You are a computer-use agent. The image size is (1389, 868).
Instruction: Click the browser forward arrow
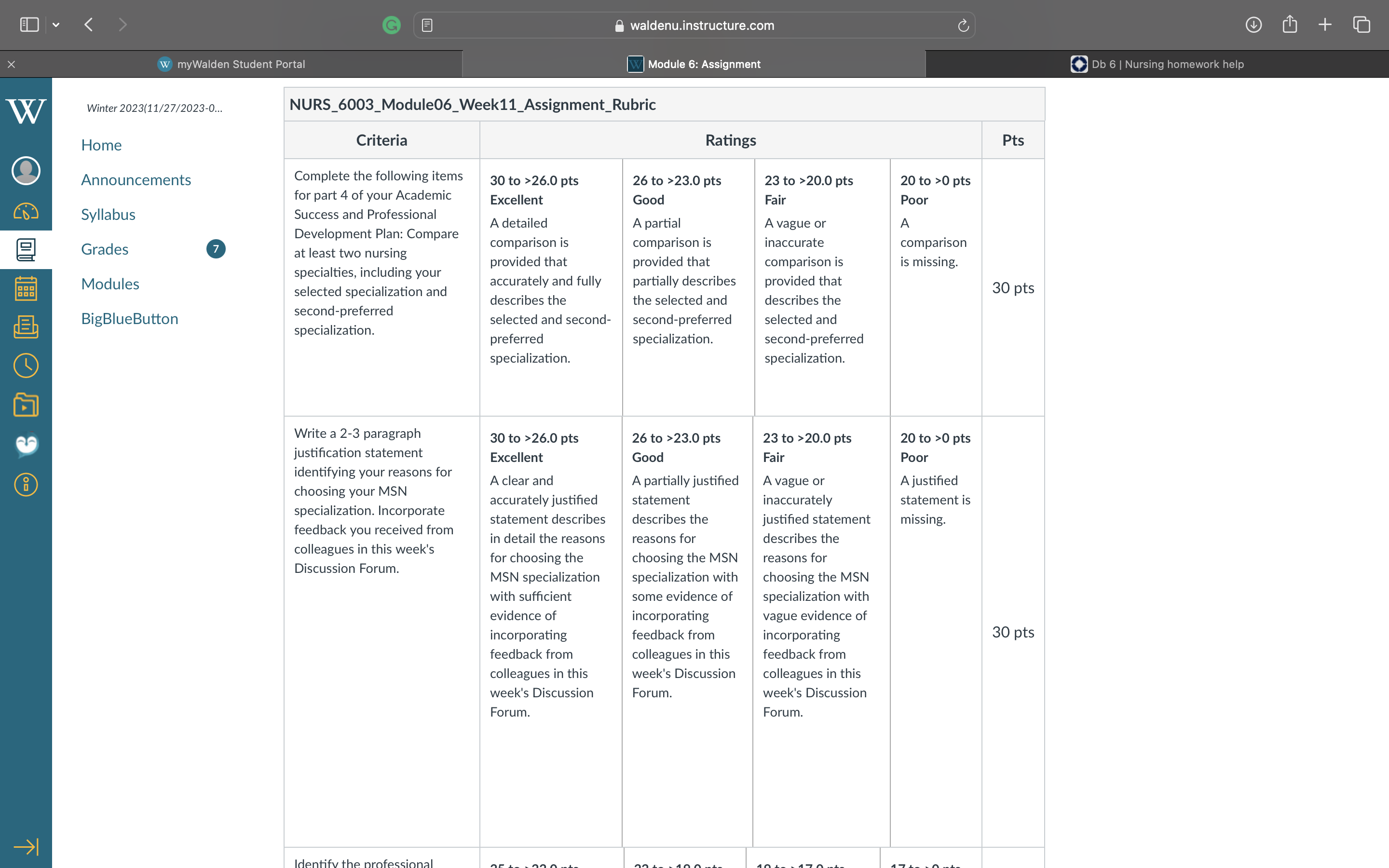122,25
